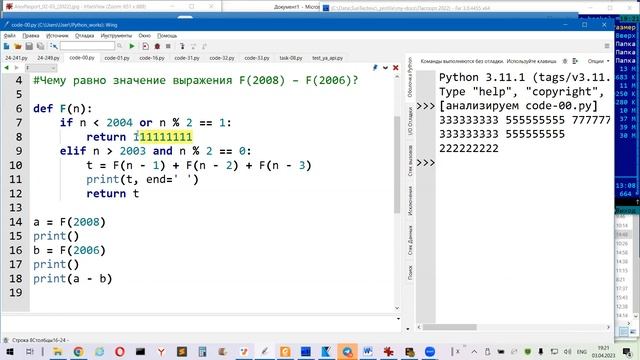Switch to the code-33.py tab
Image resolution: width=640 pixels, height=360 pixels.
point(257,58)
